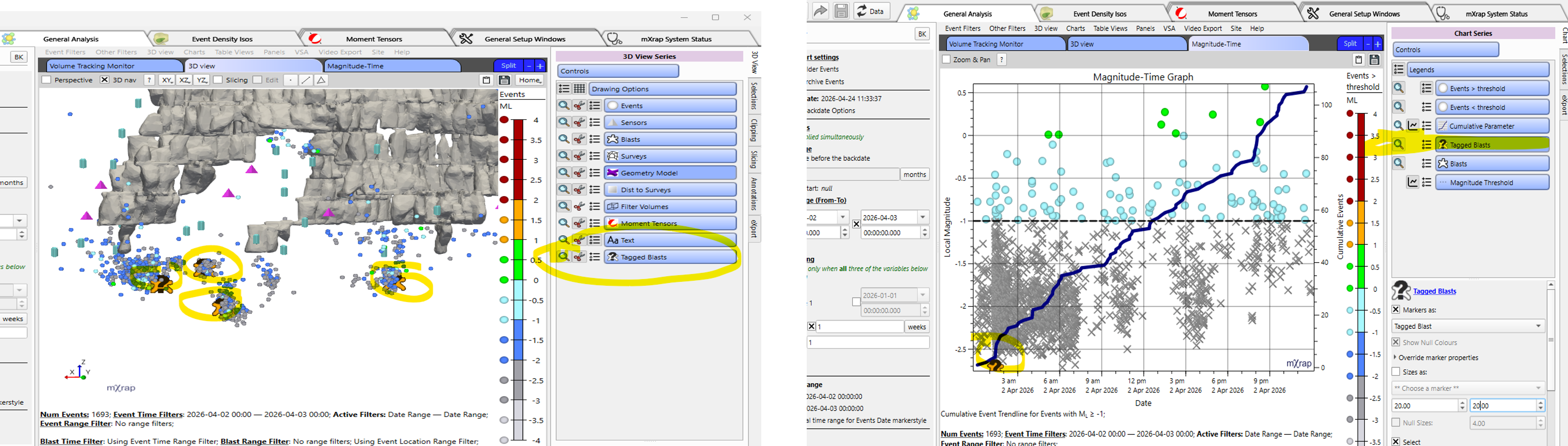Switch to Event Density Isos tab in right window

pyautogui.click(x=1099, y=14)
